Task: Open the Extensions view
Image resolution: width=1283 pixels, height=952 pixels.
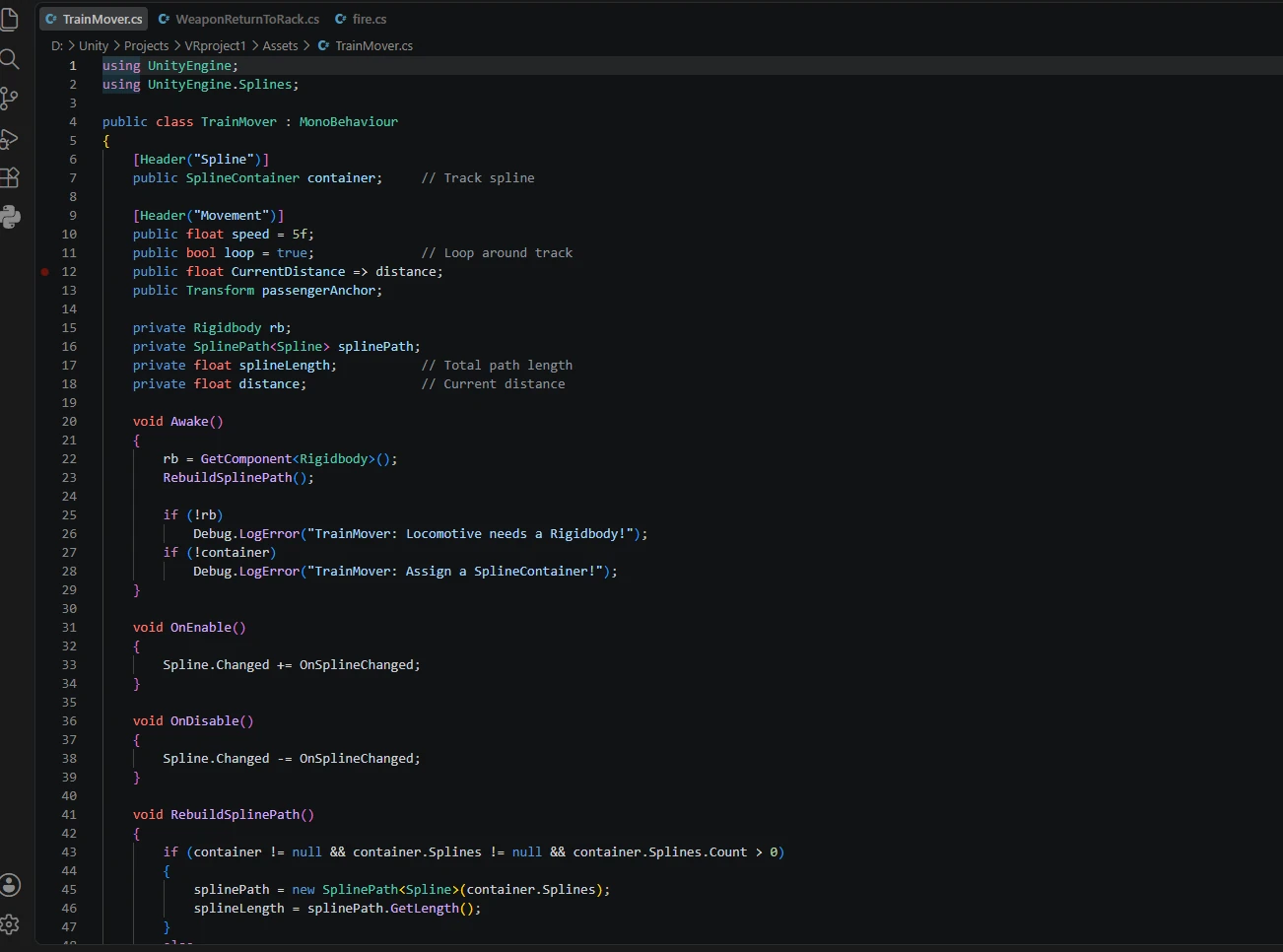Action: 10,177
